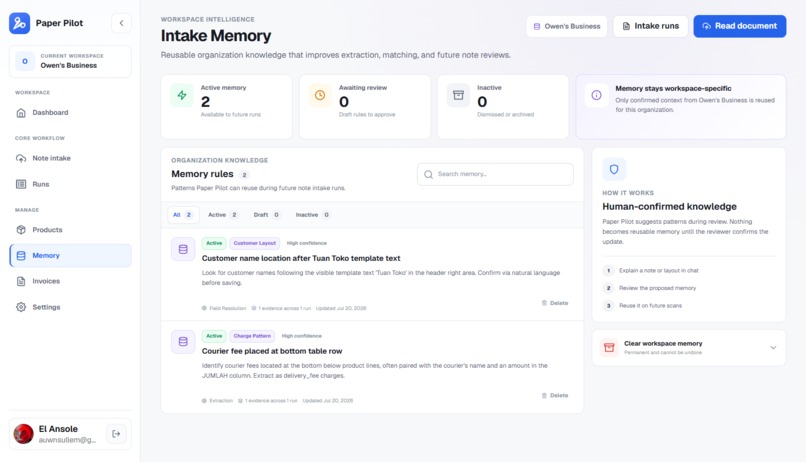Click step Review the proposed memory
The image size is (806, 462).
point(657,288)
